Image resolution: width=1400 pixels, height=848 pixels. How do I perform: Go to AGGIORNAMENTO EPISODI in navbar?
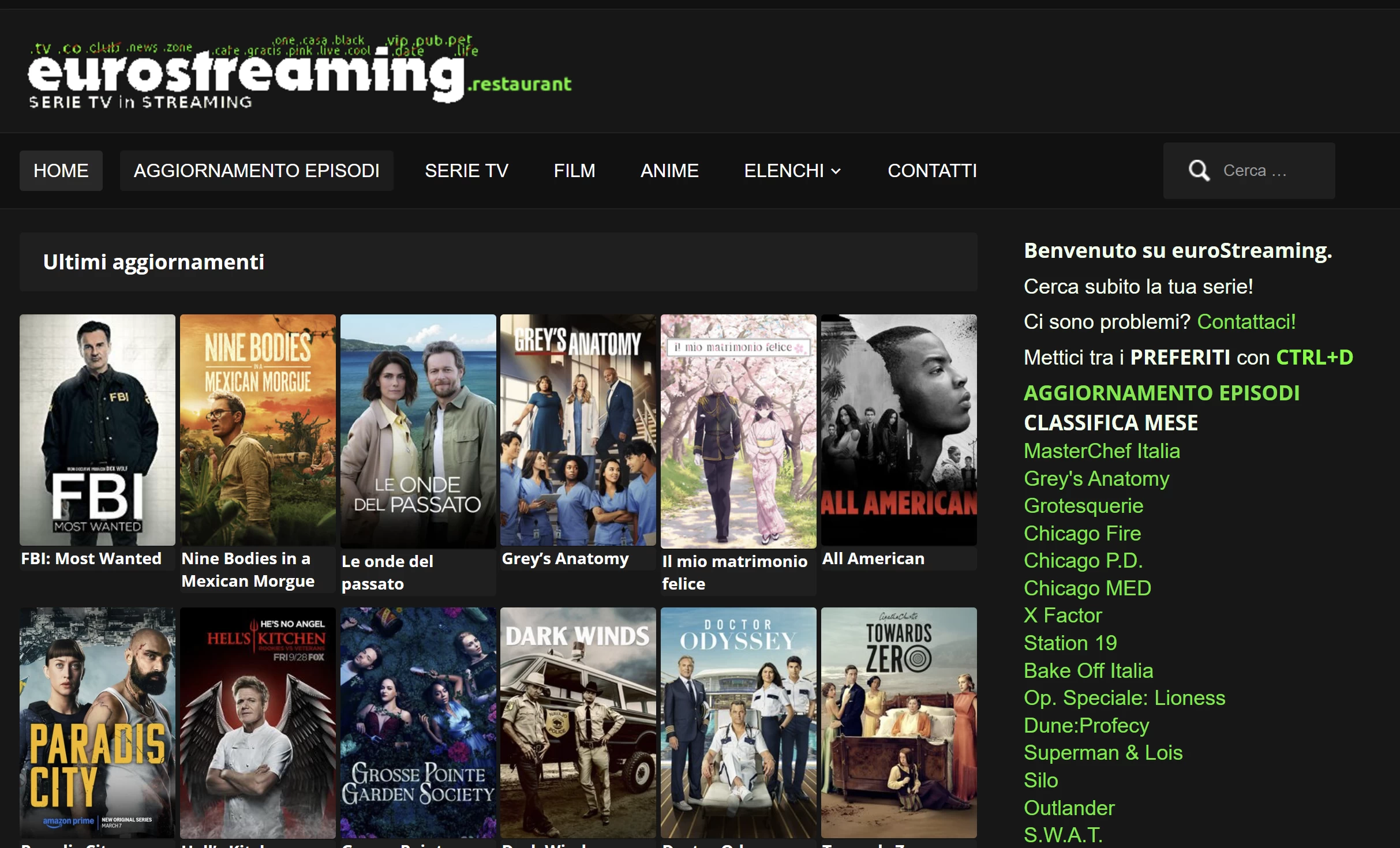(x=256, y=171)
